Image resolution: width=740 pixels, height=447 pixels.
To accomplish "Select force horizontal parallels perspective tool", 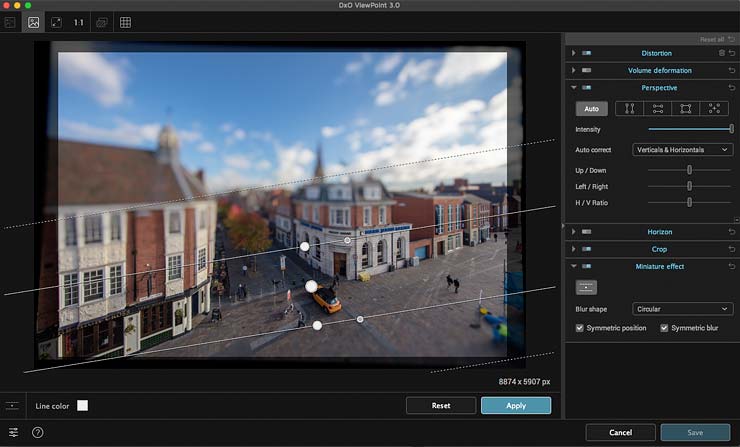I will (658, 109).
